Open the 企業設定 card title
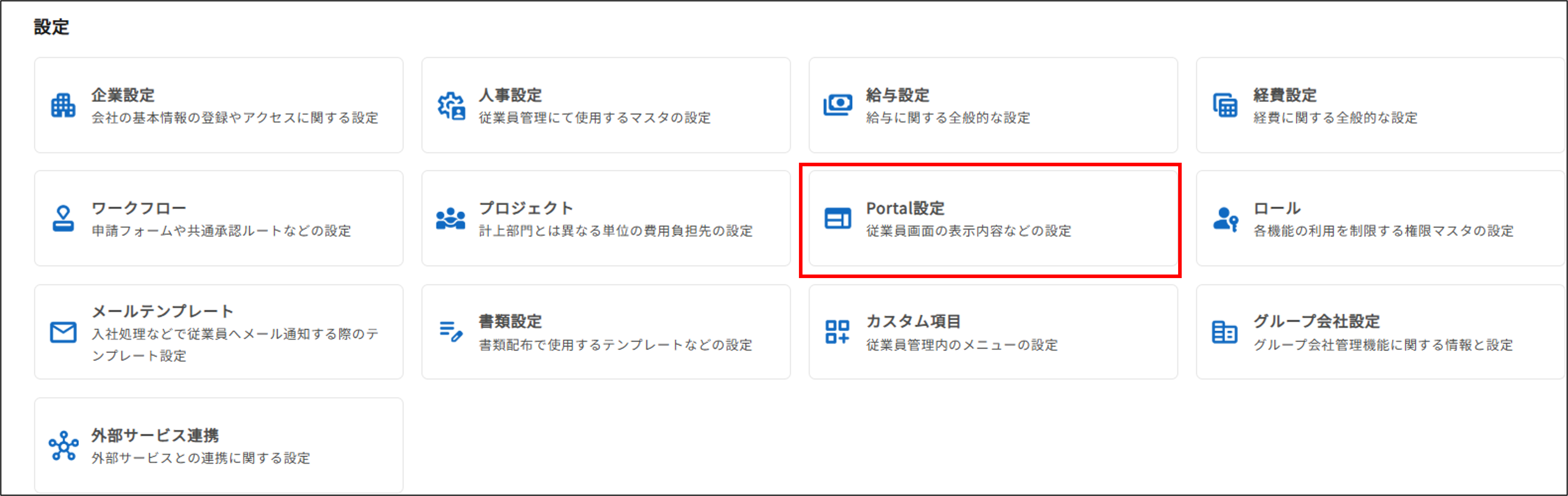 pyautogui.click(x=123, y=95)
